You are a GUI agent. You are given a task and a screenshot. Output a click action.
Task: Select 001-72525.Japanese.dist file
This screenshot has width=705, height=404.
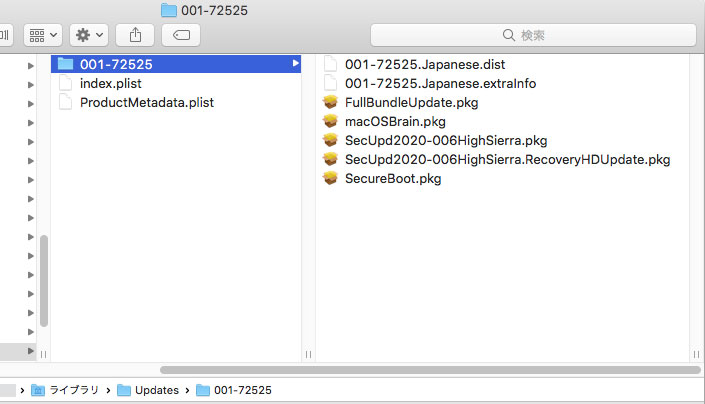pos(425,65)
